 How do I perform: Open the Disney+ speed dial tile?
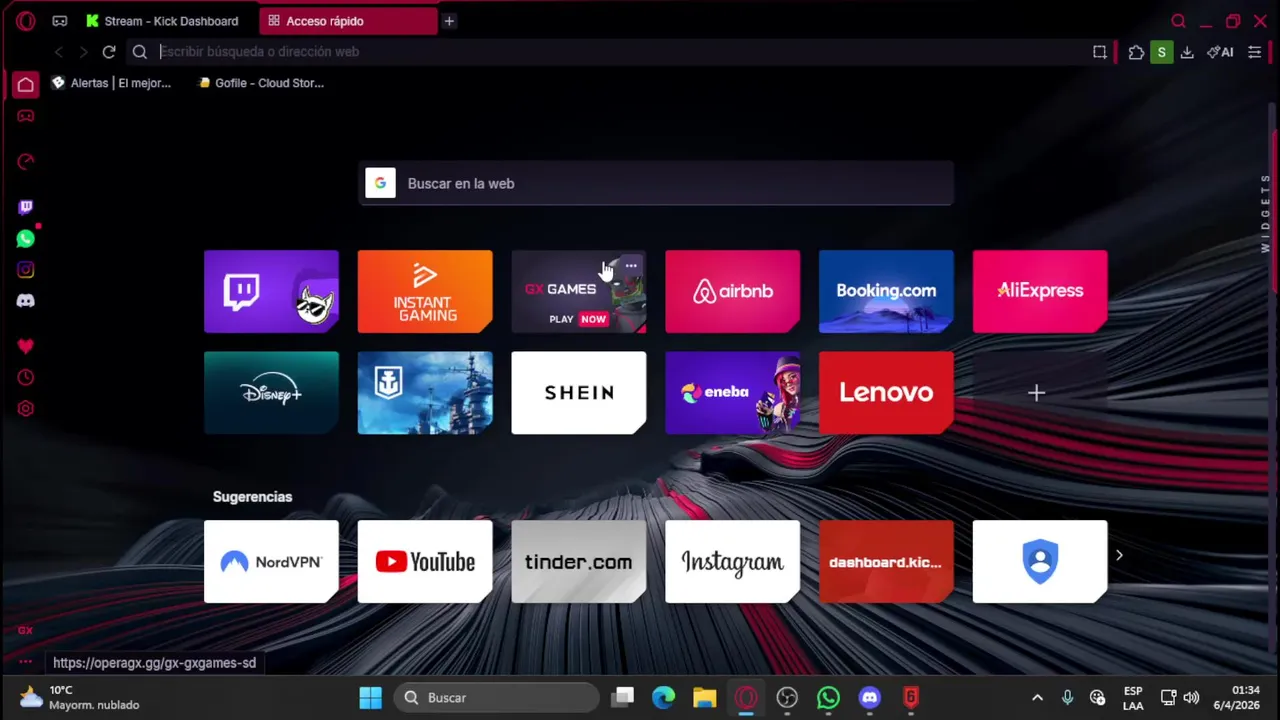click(x=271, y=393)
